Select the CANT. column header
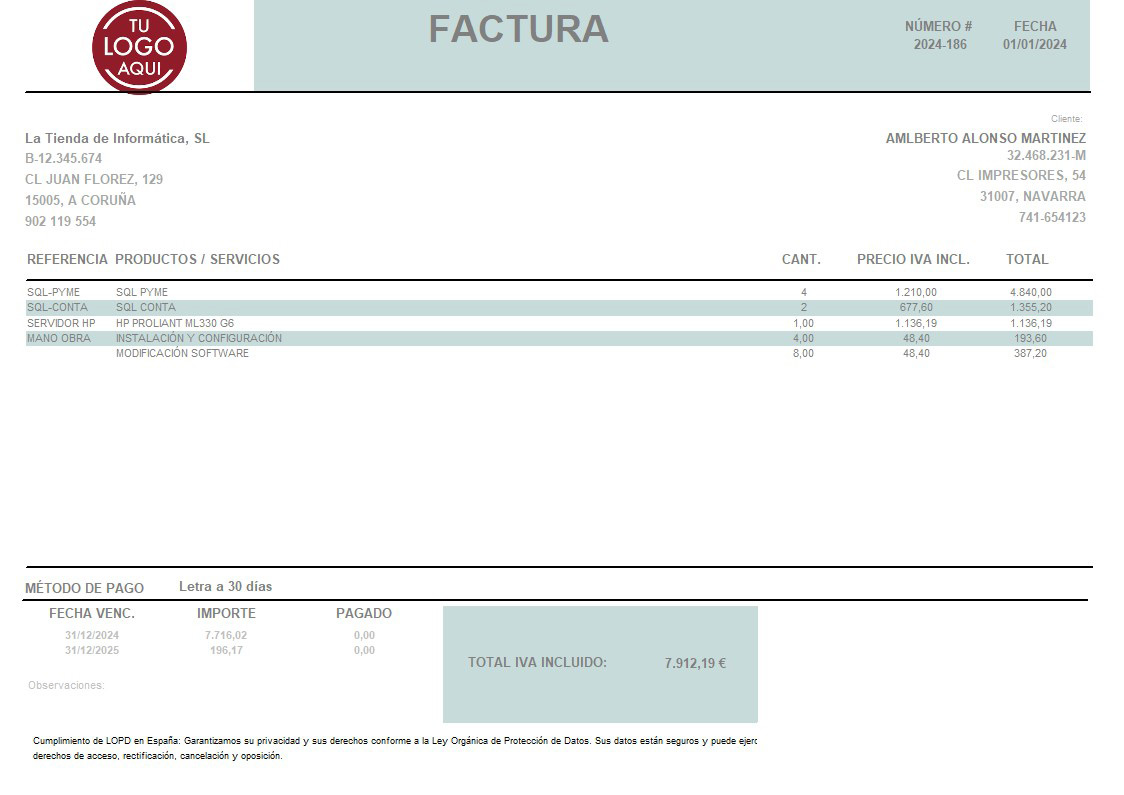This screenshot has width=1124, height=795. [x=801, y=258]
